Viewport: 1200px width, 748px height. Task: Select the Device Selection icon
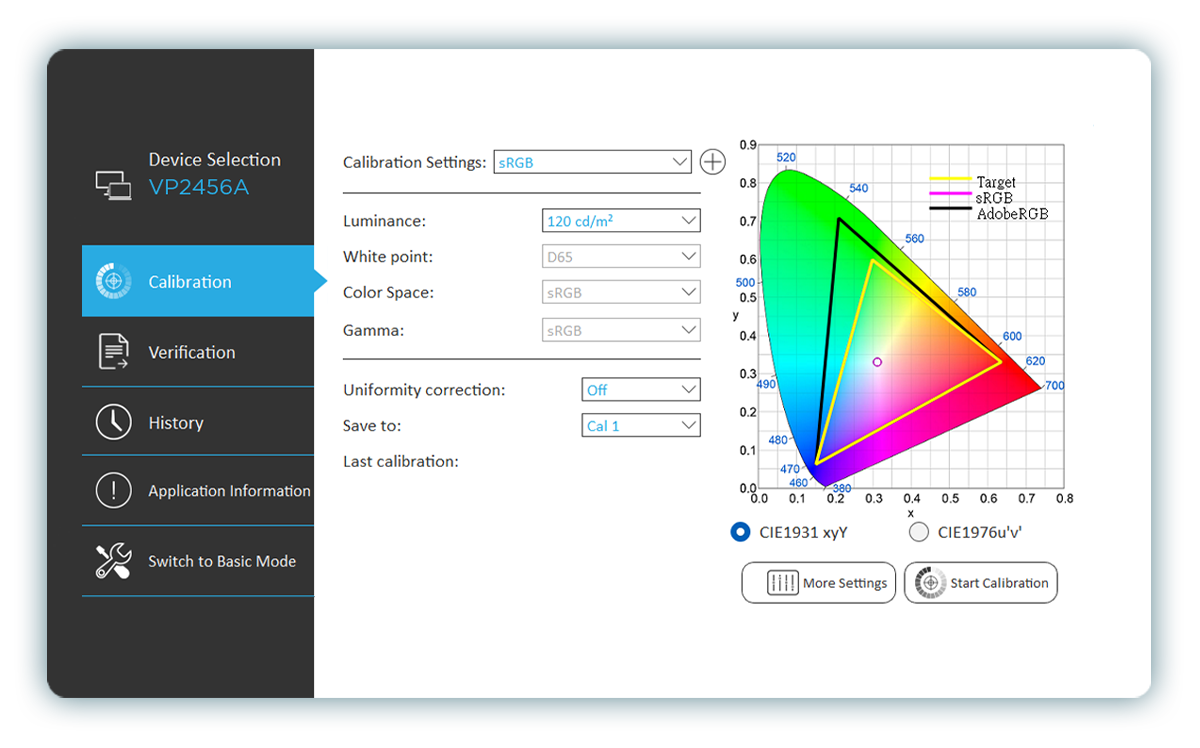[x=113, y=184]
